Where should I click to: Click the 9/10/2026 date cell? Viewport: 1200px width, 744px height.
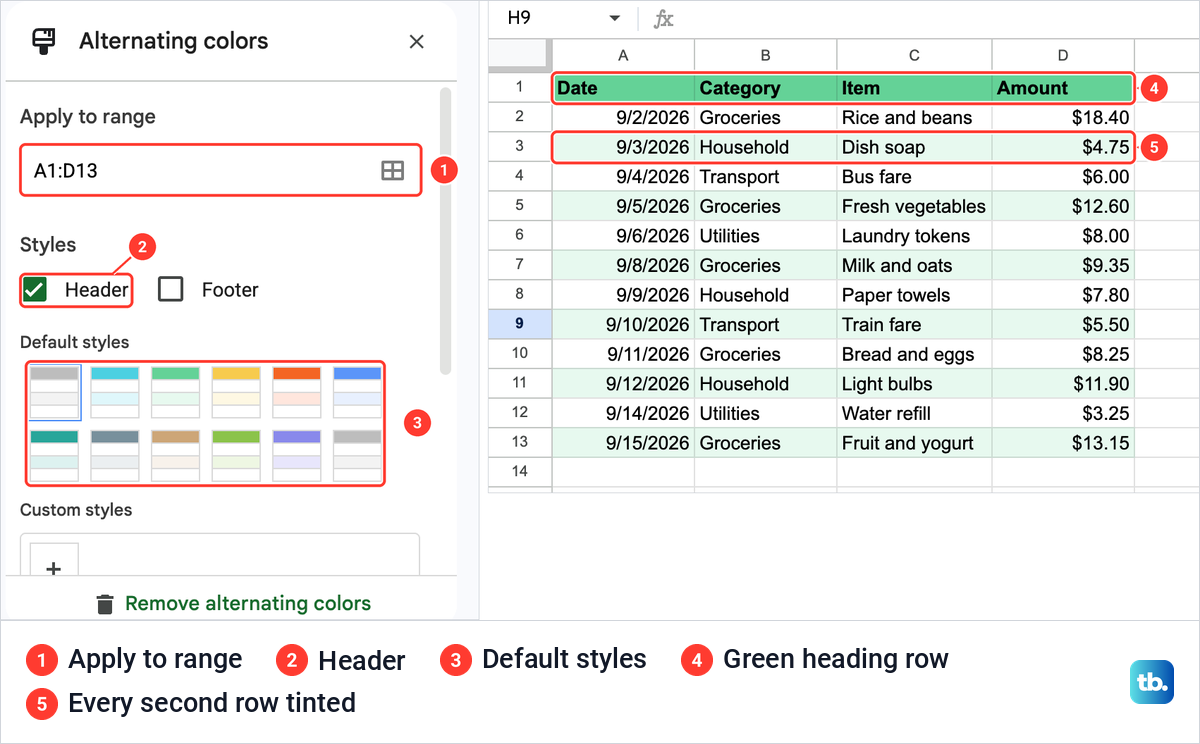pos(623,324)
